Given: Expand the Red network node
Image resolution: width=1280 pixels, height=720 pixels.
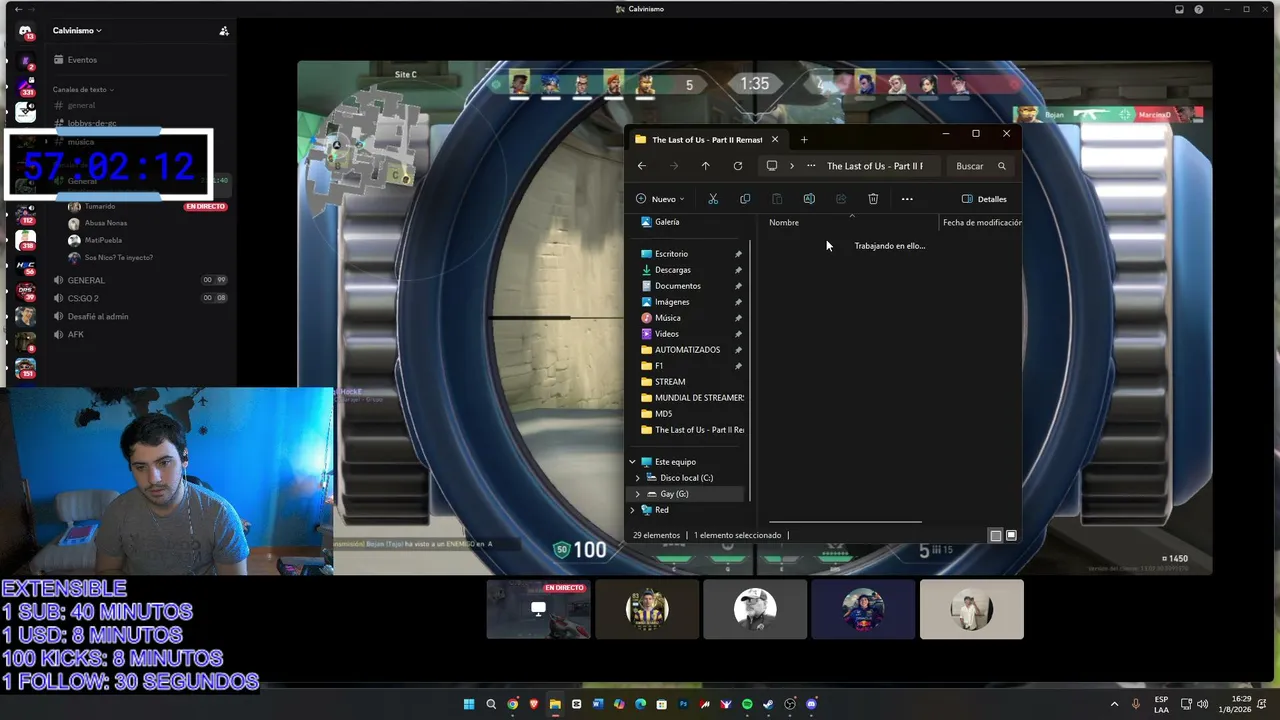Looking at the screenshot, I should point(632,510).
